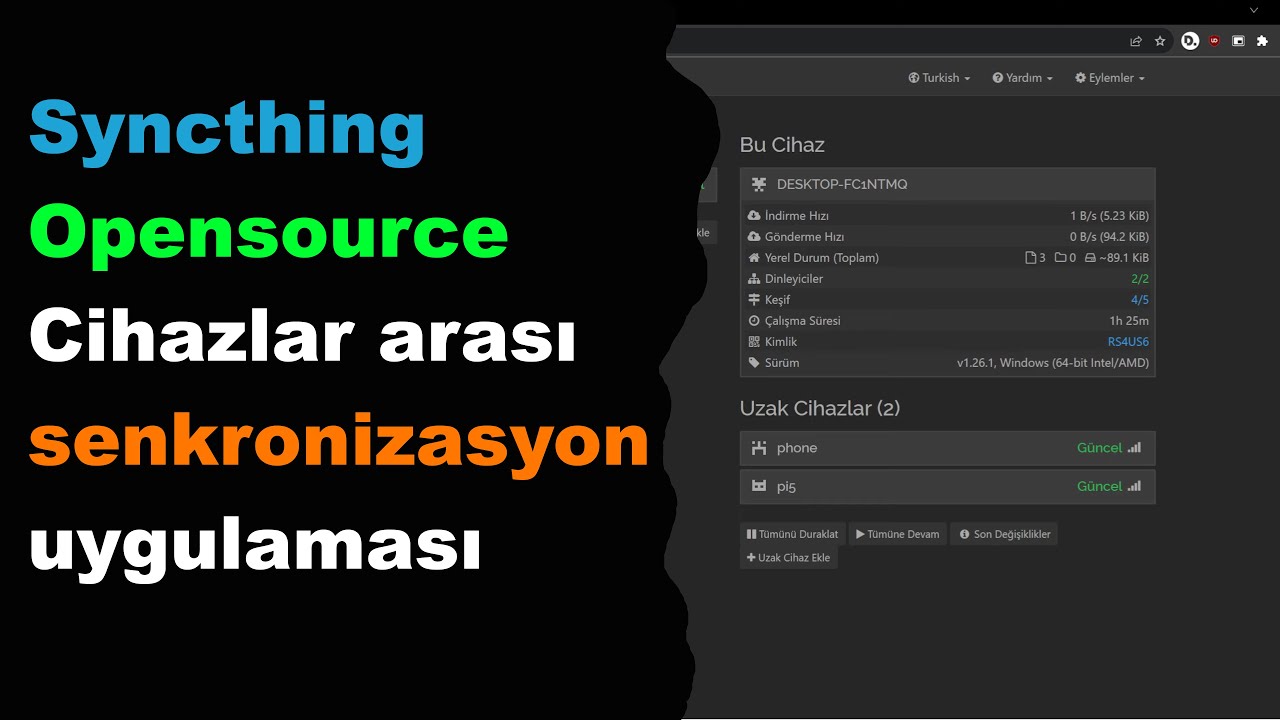The width and height of the screenshot is (1280, 720).
Task: Expand the phone remote device
Action: point(947,448)
